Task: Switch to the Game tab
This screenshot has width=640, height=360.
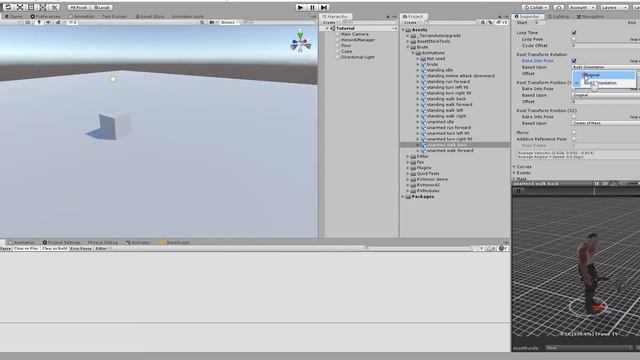Action: [13, 16]
